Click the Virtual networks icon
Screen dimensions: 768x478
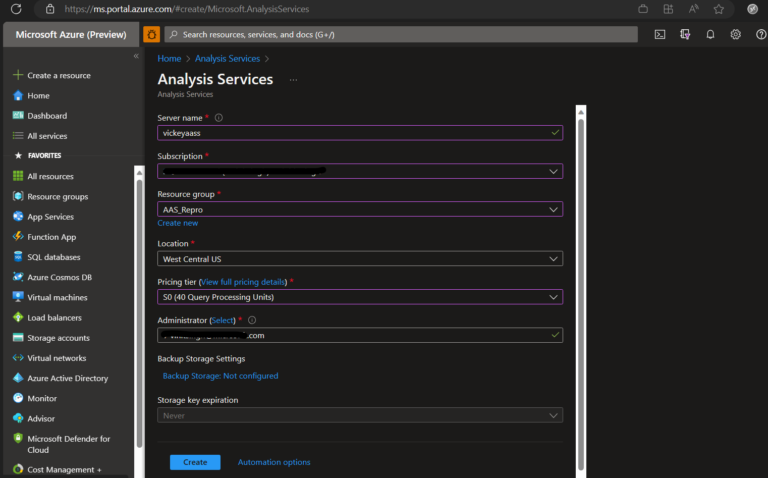(18, 358)
